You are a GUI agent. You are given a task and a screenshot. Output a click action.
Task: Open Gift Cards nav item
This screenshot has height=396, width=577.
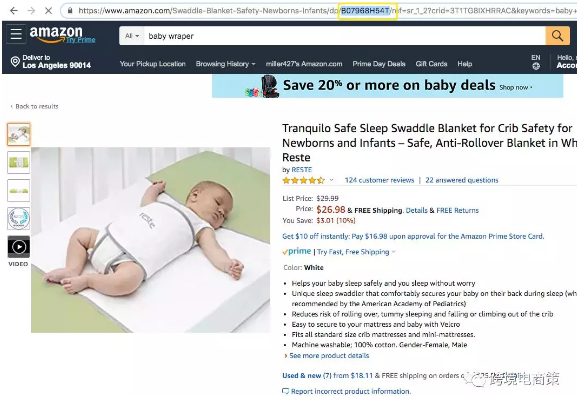(431, 64)
